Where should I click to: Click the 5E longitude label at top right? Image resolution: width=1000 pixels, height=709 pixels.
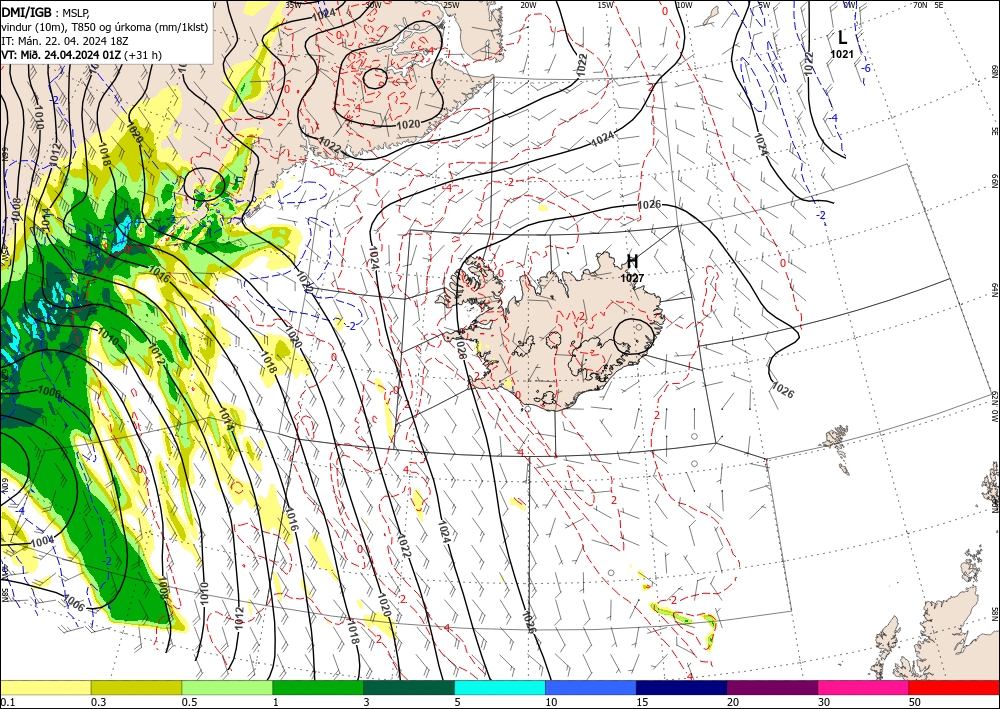[x=939, y=5]
